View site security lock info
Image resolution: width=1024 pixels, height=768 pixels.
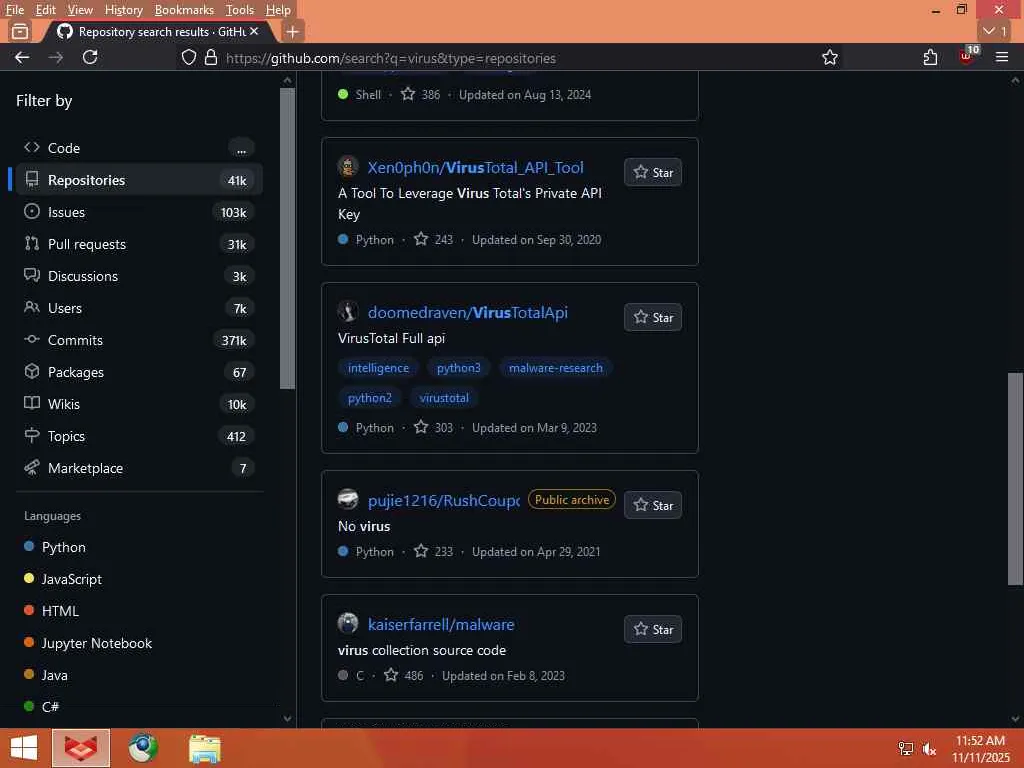[210, 57]
